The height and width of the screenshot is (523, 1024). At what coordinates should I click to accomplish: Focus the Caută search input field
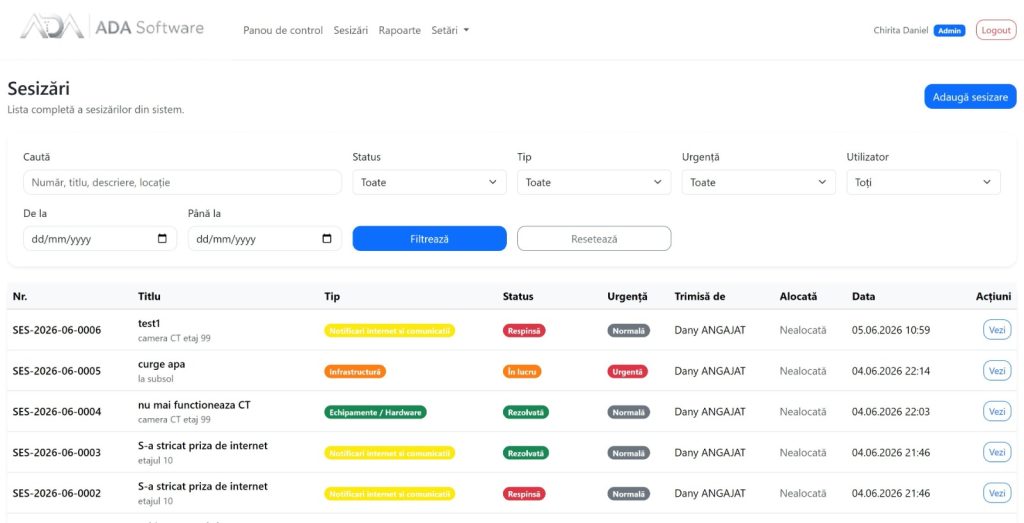coord(182,183)
